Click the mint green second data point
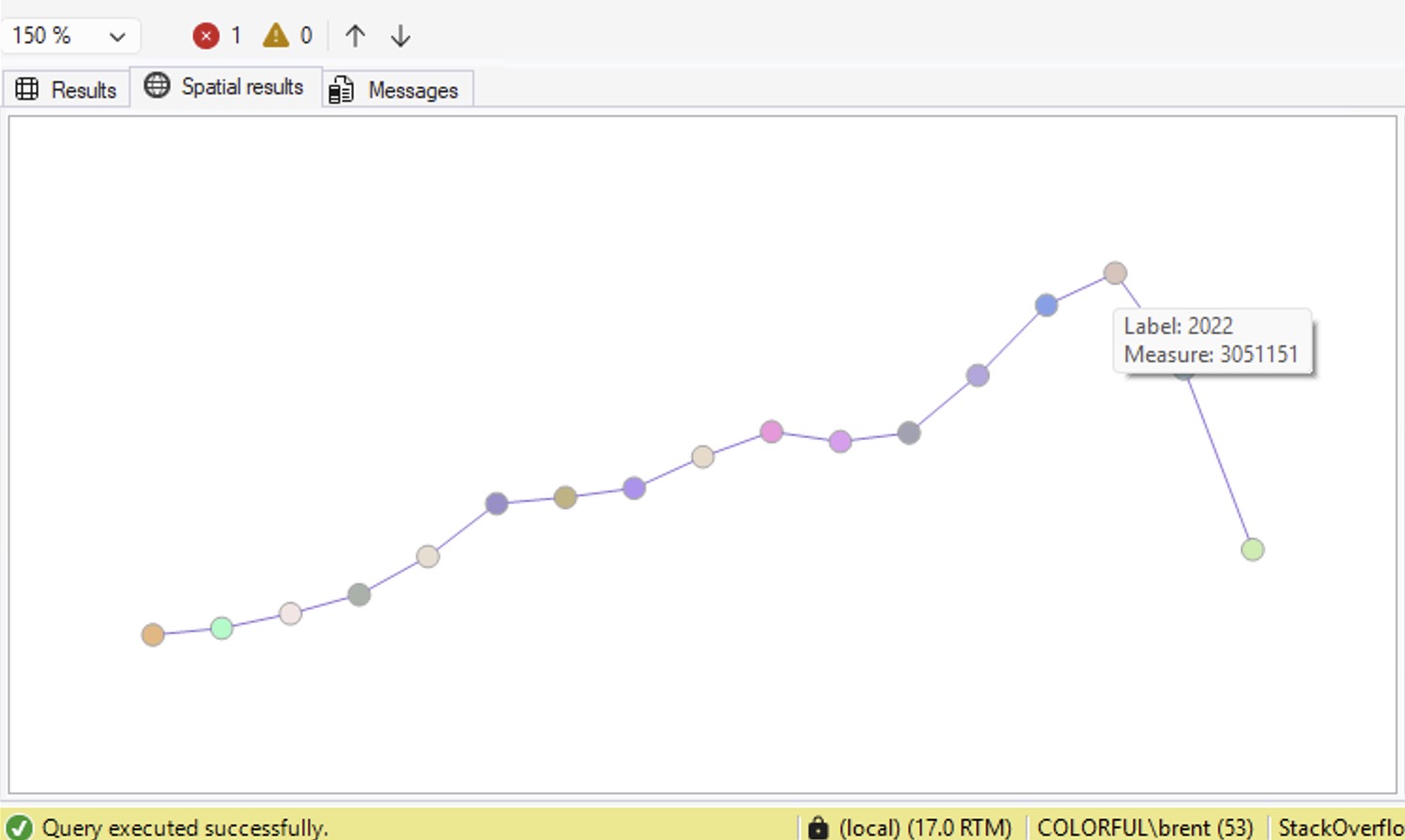The width and height of the screenshot is (1405, 840). coord(222,628)
